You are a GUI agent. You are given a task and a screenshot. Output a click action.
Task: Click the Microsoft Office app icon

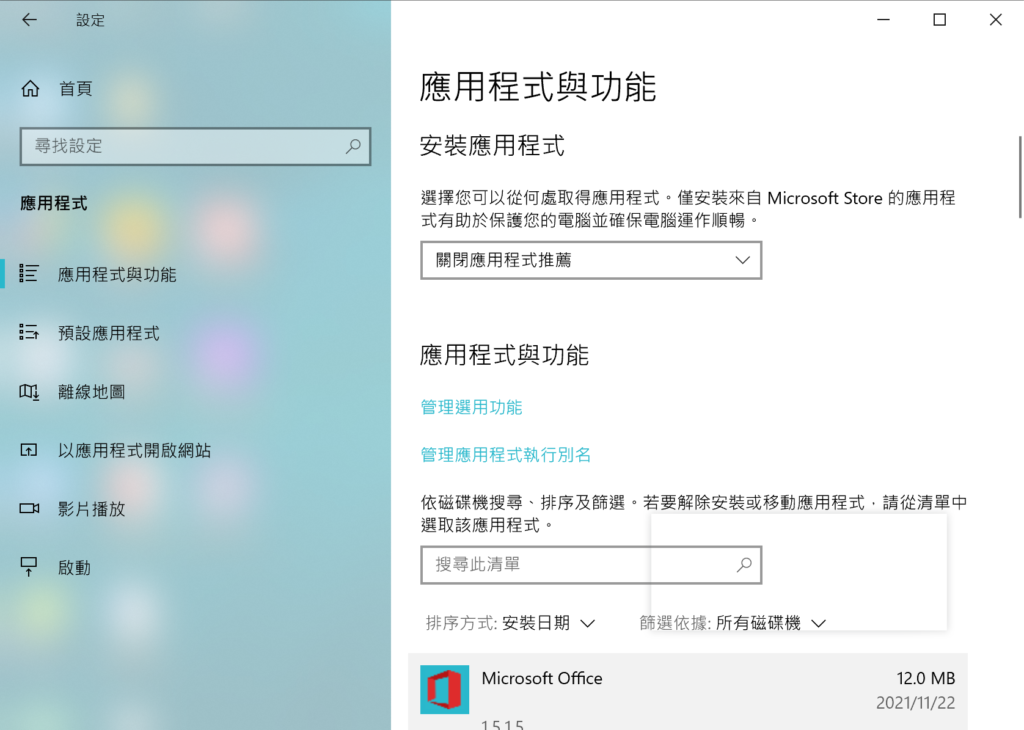point(444,690)
